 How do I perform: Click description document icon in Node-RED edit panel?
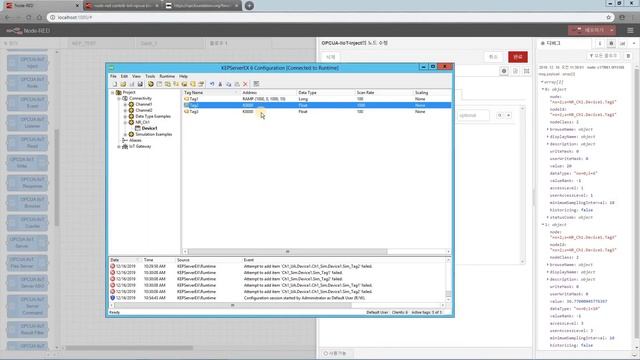click(x=516, y=71)
